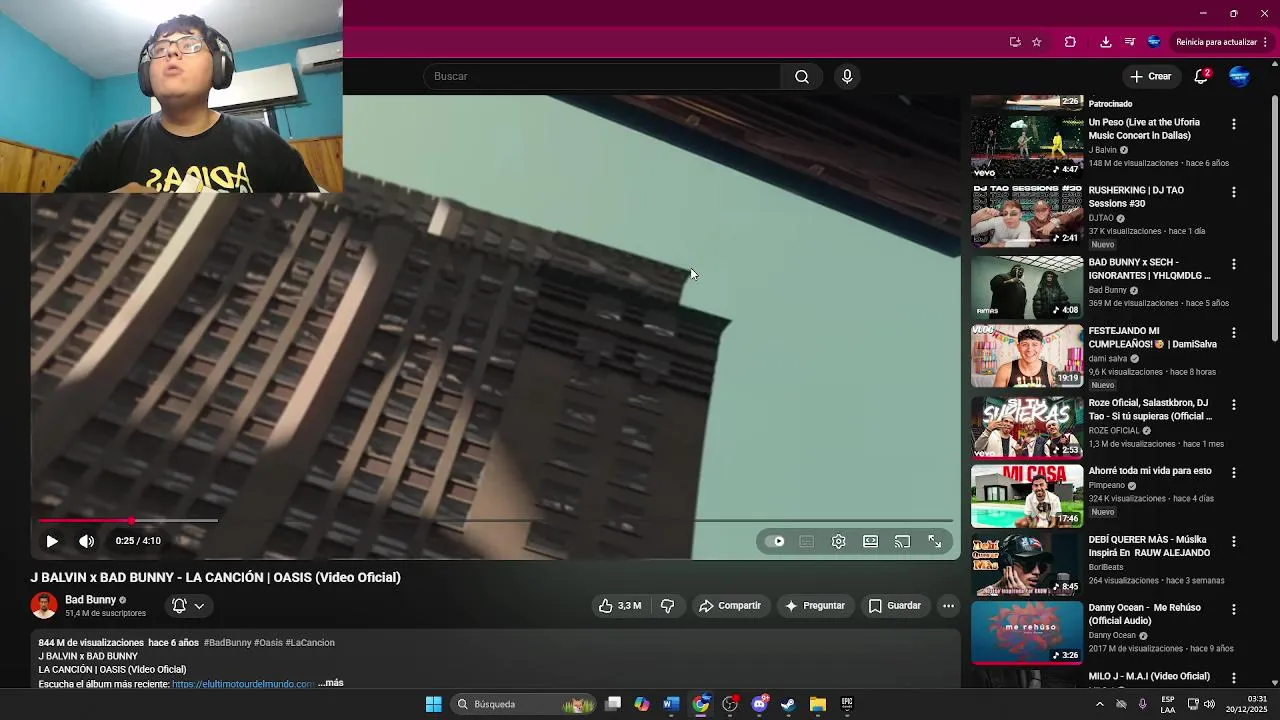This screenshot has width=1280, height=720.
Task: Click the Compartir share button
Action: click(730, 606)
